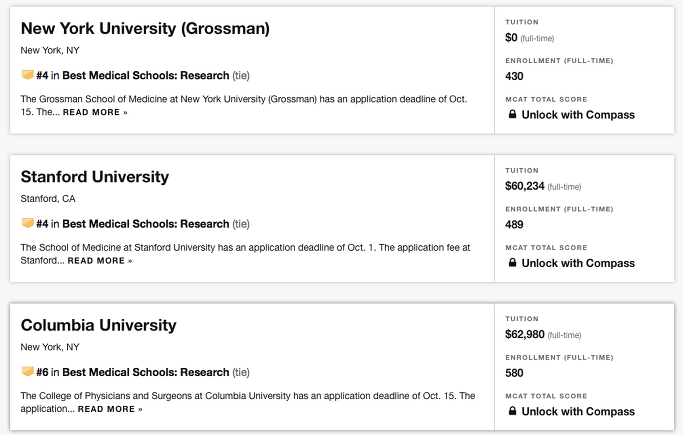Select the Columbia enrollment number 580

(x=514, y=373)
